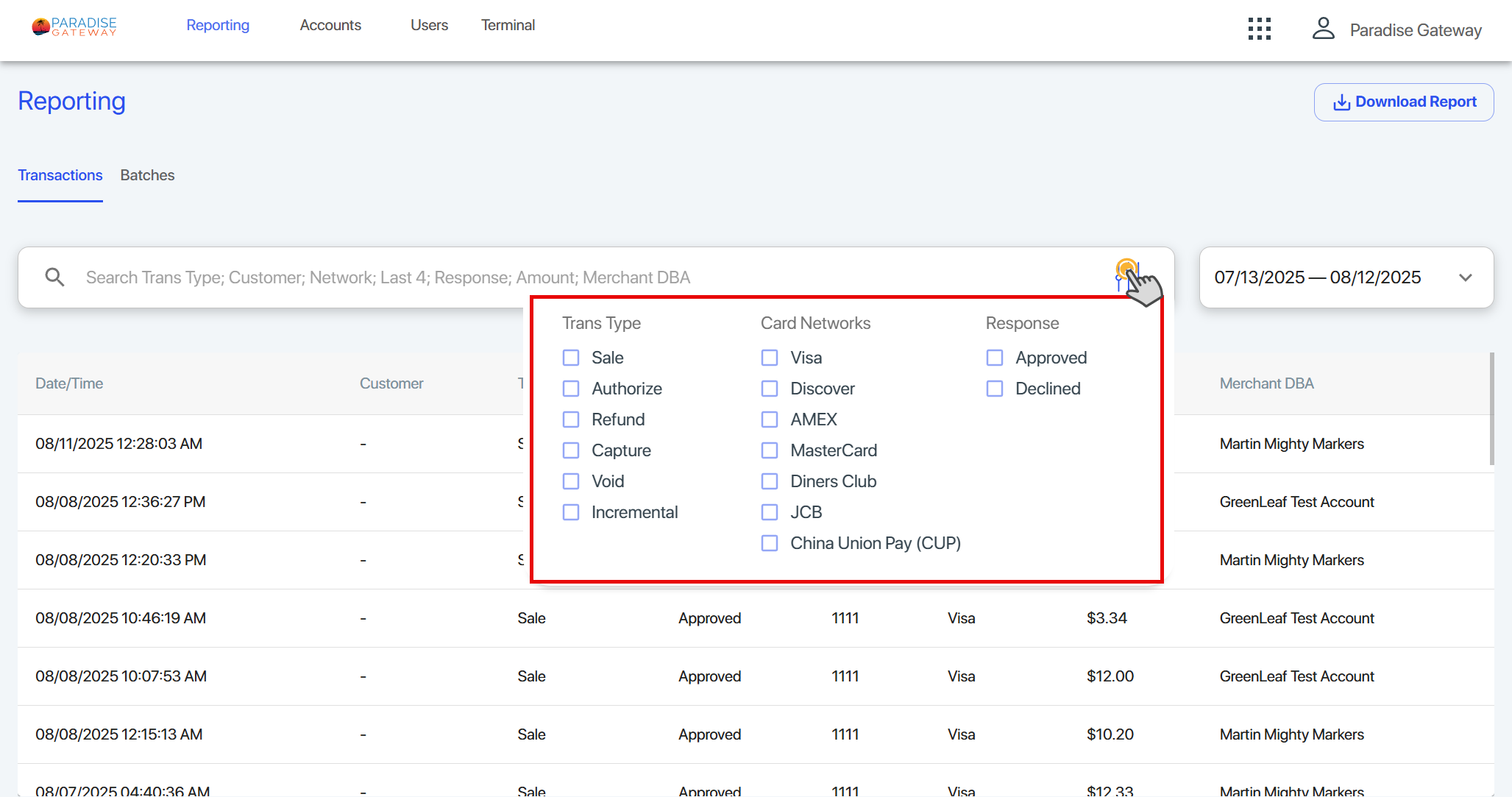Select row 08/08/2025 12:20:33 PM
This screenshot has width=1512, height=797.
756,560
